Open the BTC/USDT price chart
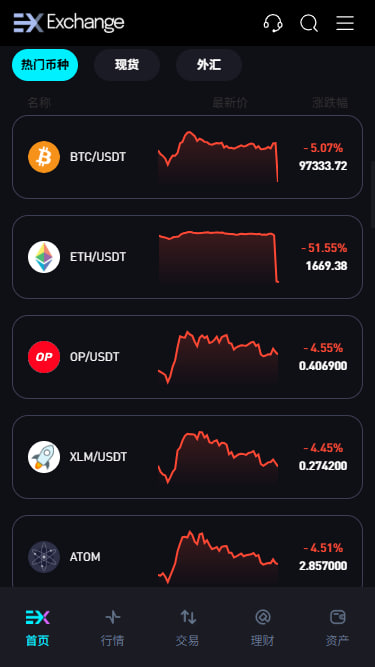The image size is (375, 667). [218, 157]
